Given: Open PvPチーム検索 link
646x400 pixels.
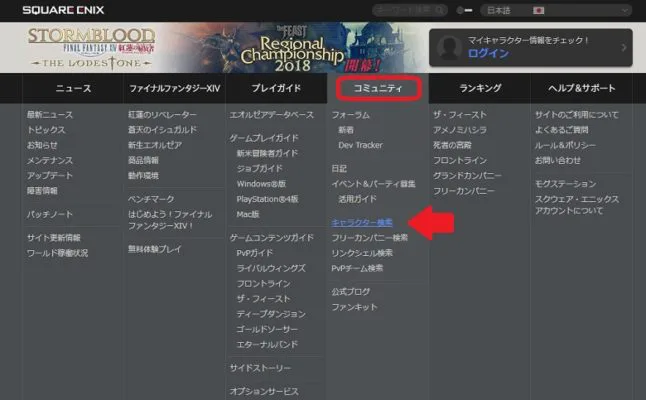Looking at the screenshot, I should coord(357,268).
